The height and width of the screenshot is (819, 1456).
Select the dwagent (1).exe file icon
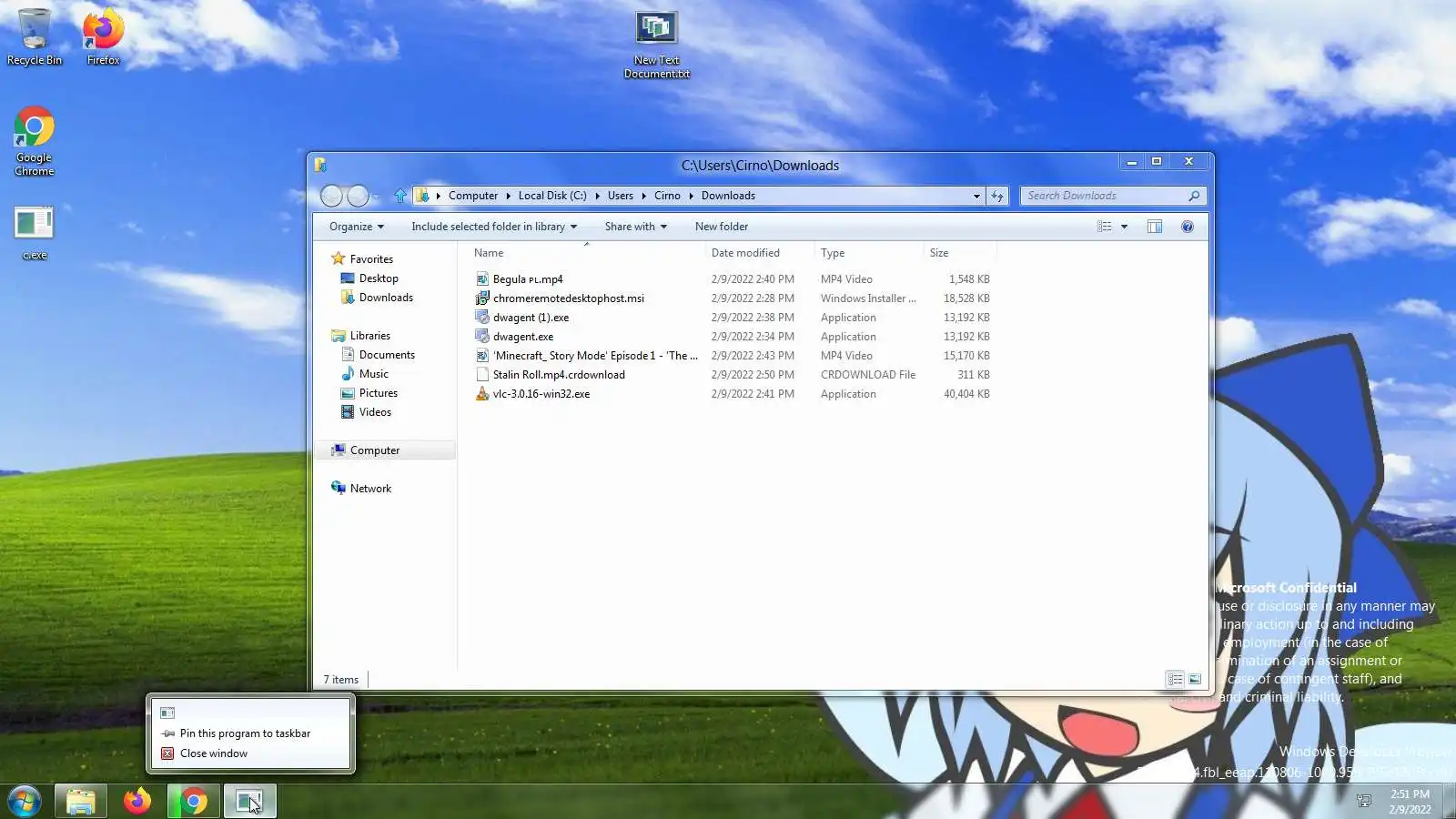tap(482, 318)
